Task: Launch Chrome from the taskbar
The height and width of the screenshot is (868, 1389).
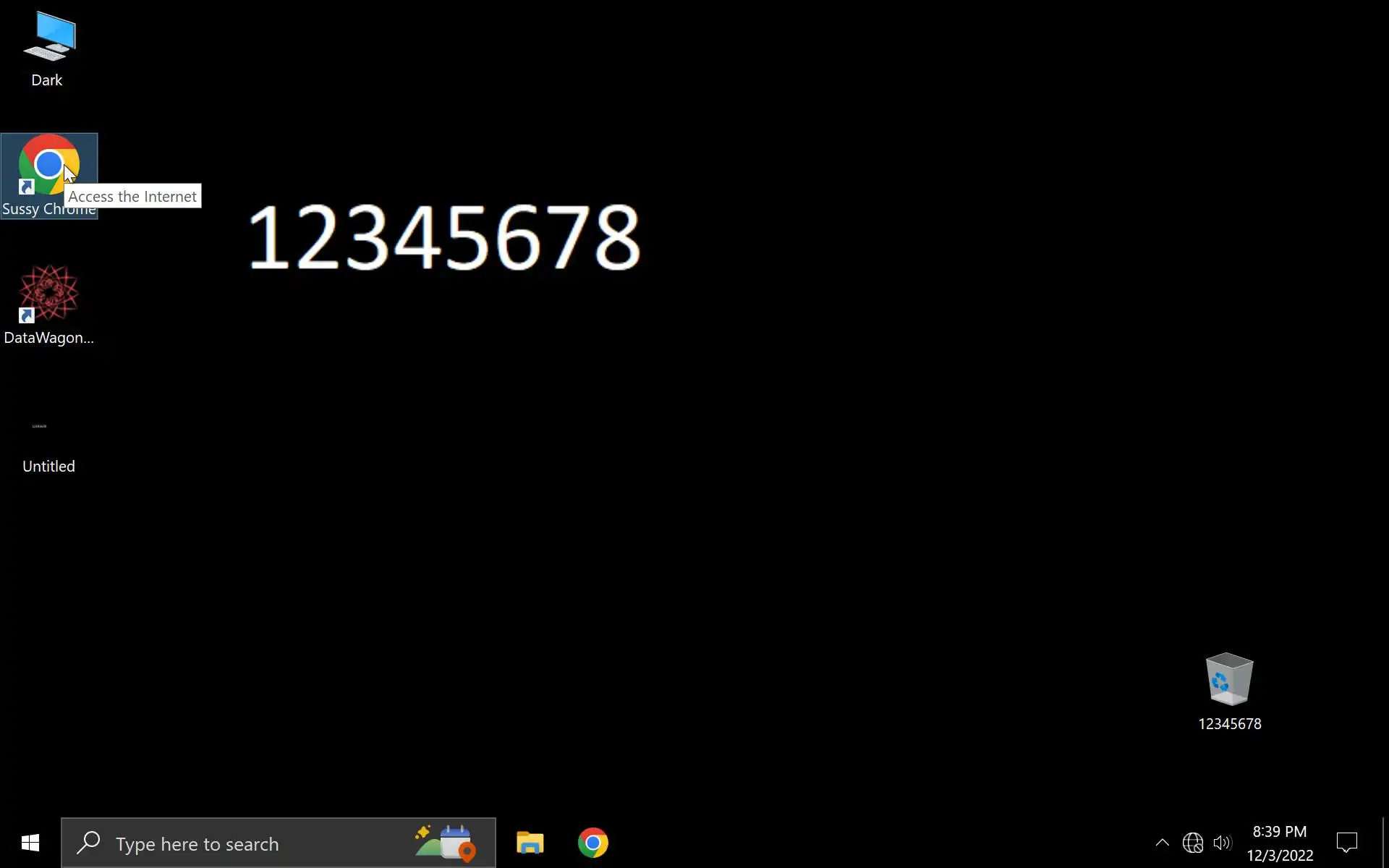Action: (x=592, y=843)
